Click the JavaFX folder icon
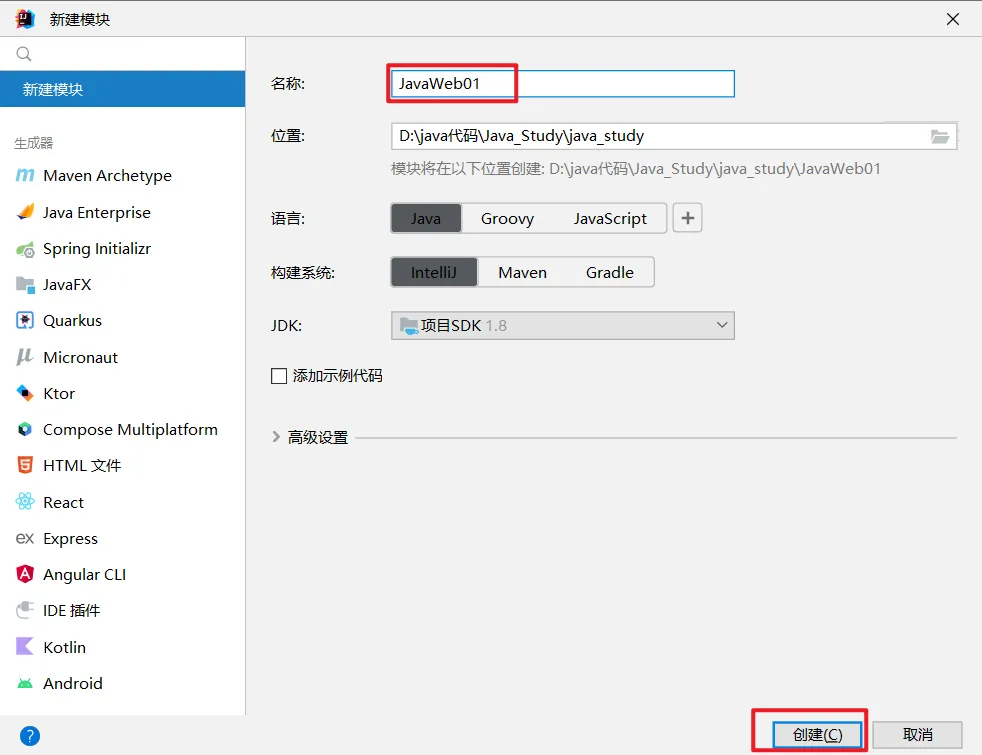This screenshot has height=755, width=982. click(x=25, y=285)
